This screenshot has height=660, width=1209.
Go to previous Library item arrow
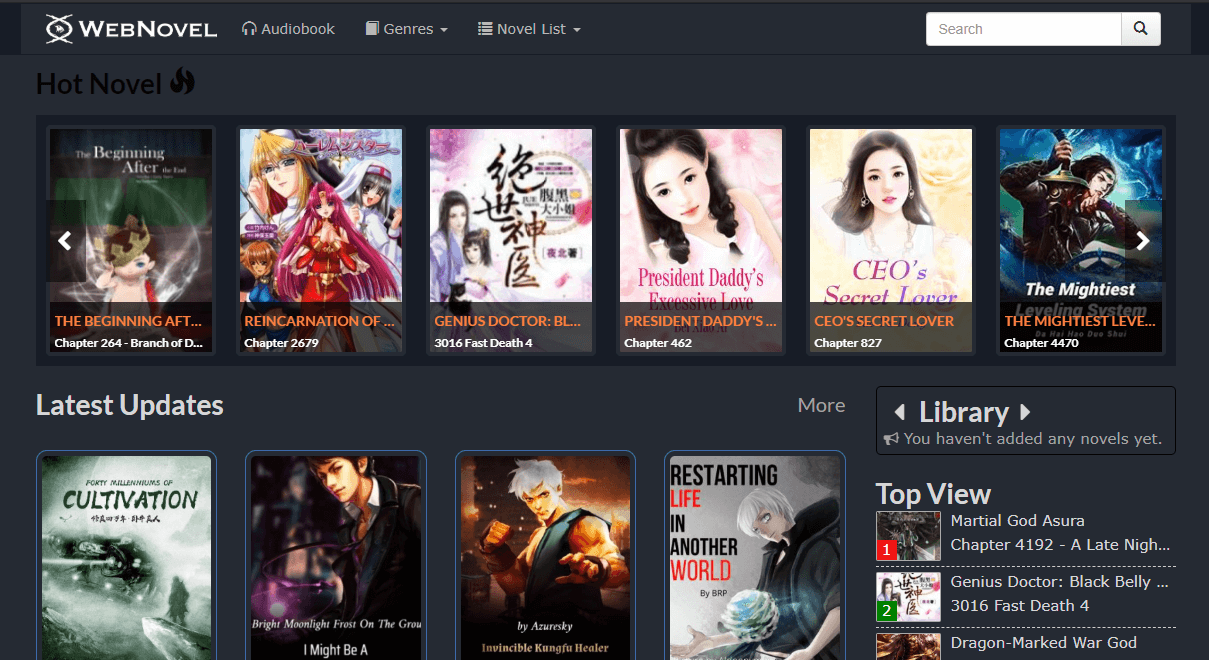coord(899,412)
